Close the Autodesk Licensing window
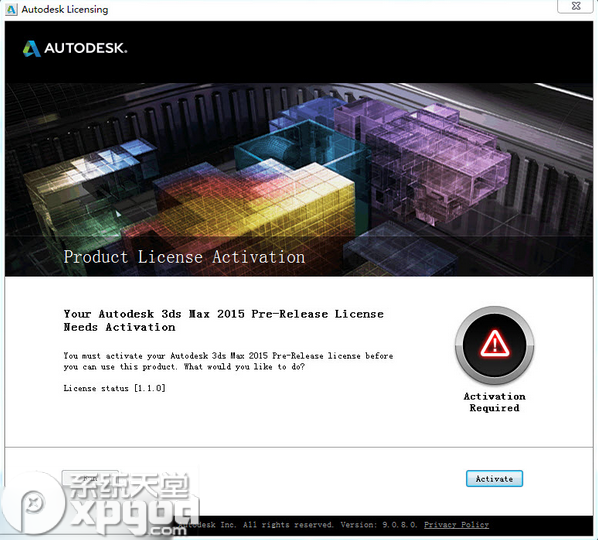This screenshot has width=598, height=540. pos(575,6)
